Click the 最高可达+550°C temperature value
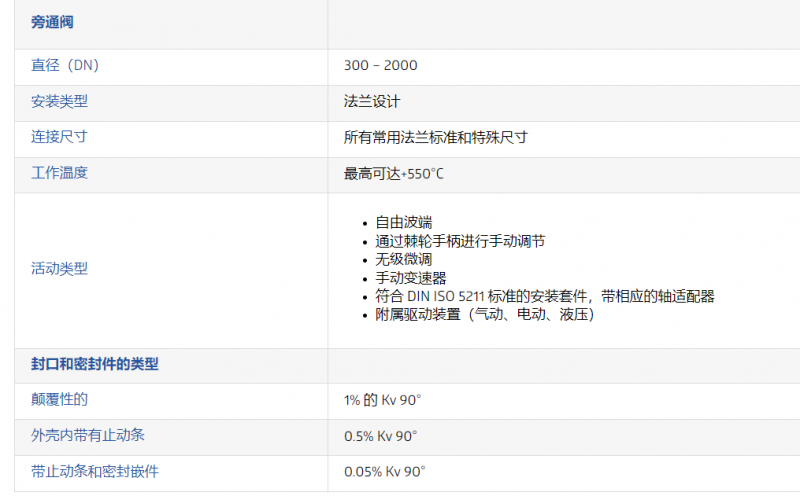 coord(393,173)
